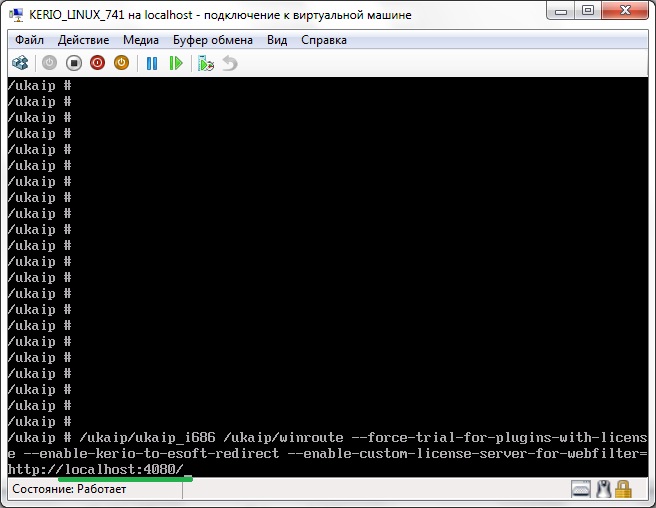The width and height of the screenshot is (656, 508).
Task: Click the Revert (undo arrow) toolbar icon
Action: click(230, 63)
